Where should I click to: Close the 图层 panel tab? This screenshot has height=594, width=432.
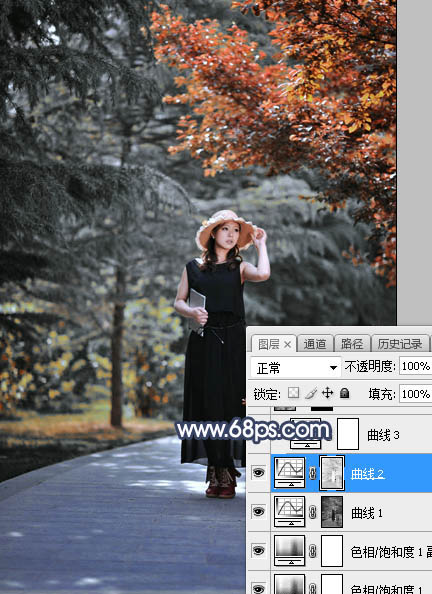[288, 345]
